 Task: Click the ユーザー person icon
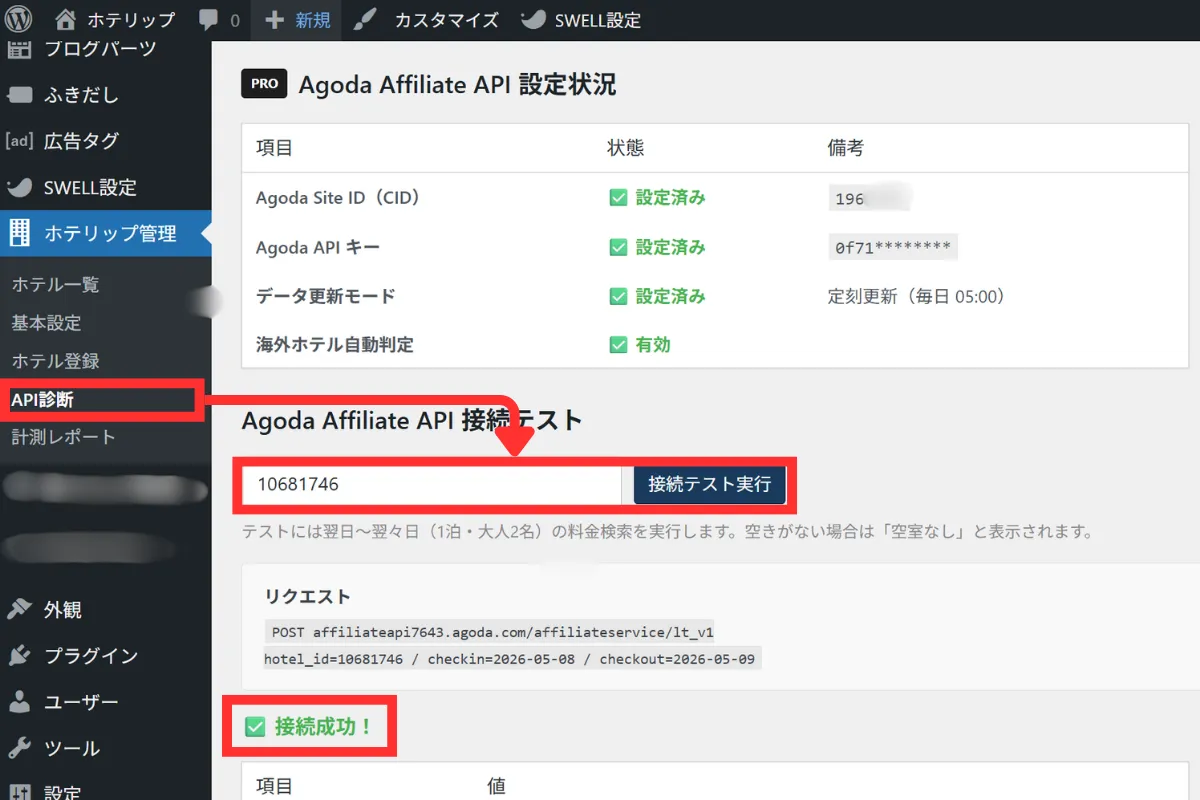pyautogui.click(x=19, y=702)
